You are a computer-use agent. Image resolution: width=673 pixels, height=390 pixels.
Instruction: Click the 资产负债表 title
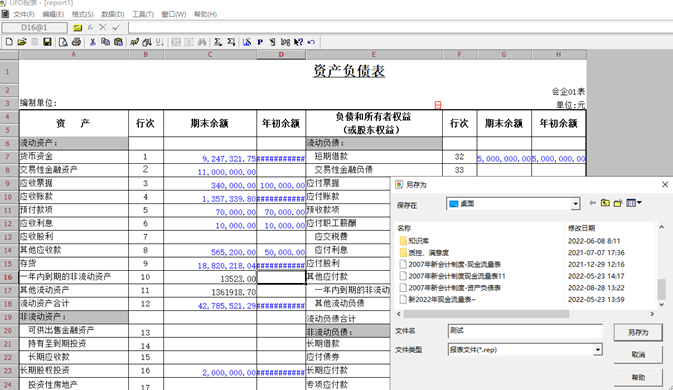point(349,71)
